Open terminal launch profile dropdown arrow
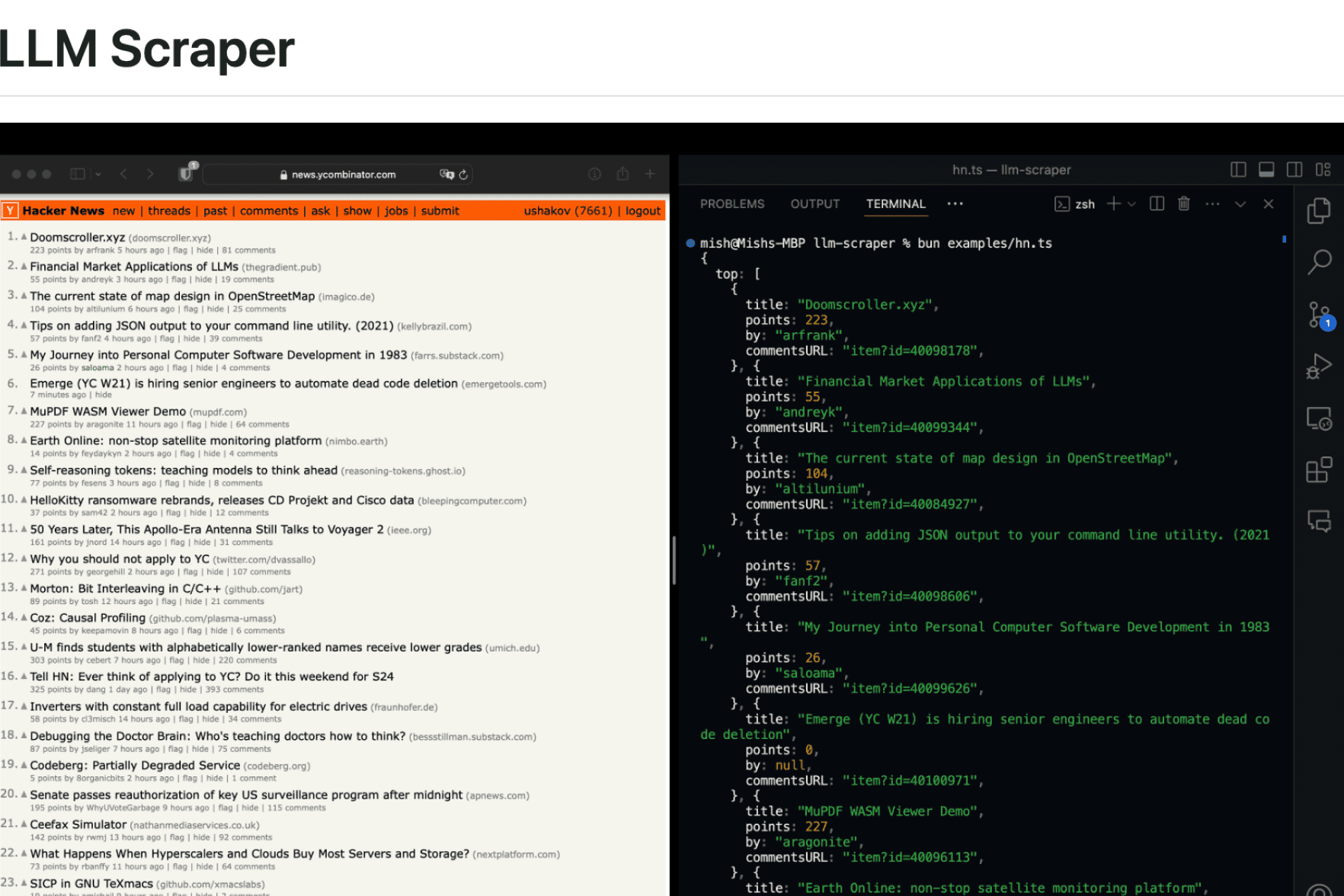The width and height of the screenshot is (1344, 896). [1131, 204]
